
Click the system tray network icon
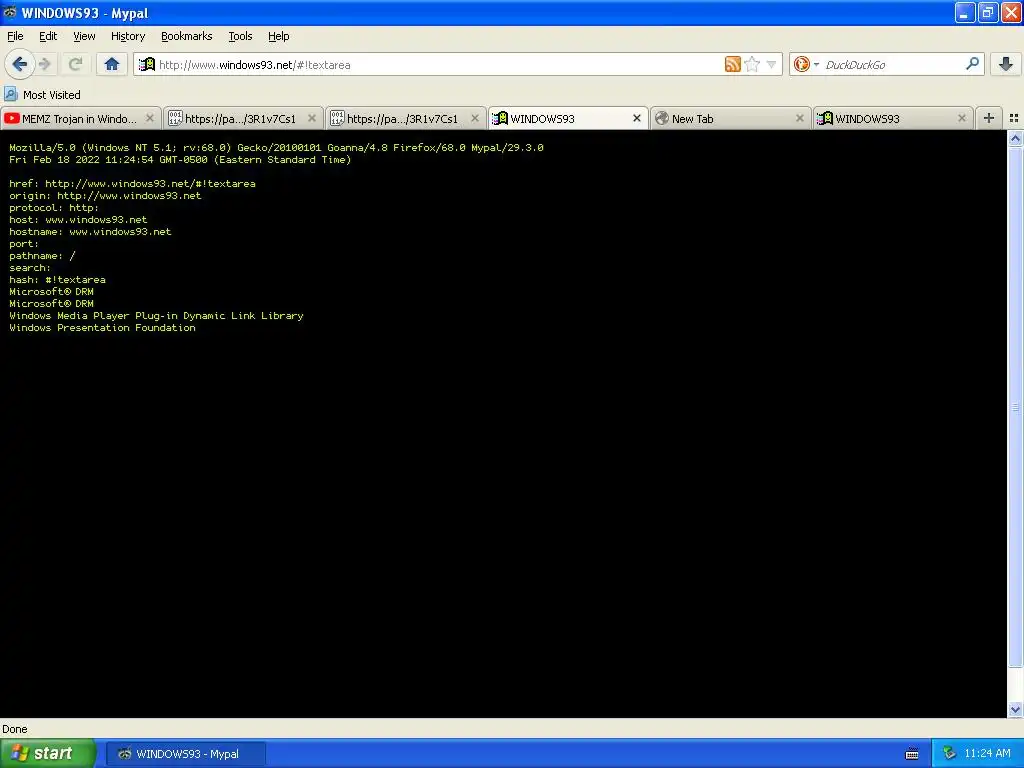[949, 754]
